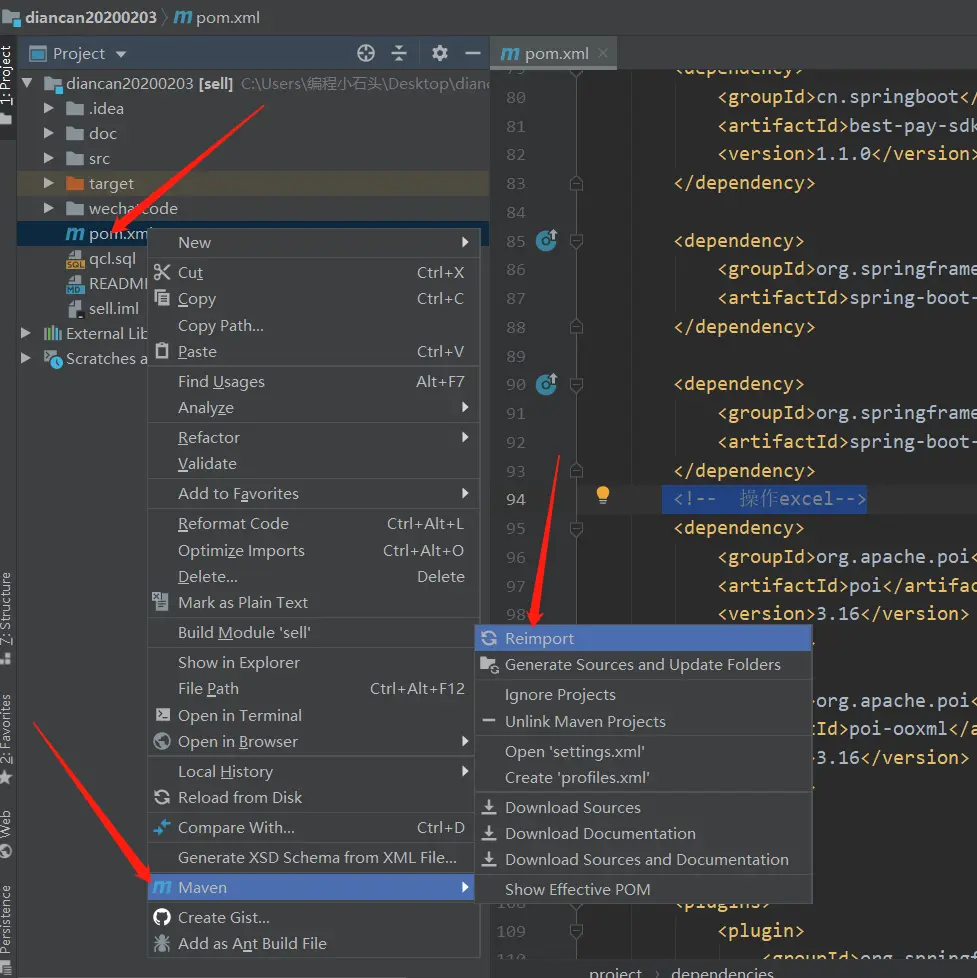Viewport: 977px width, 978px height.
Task: Collapse the diancan20200203 root project node
Action: [27, 83]
